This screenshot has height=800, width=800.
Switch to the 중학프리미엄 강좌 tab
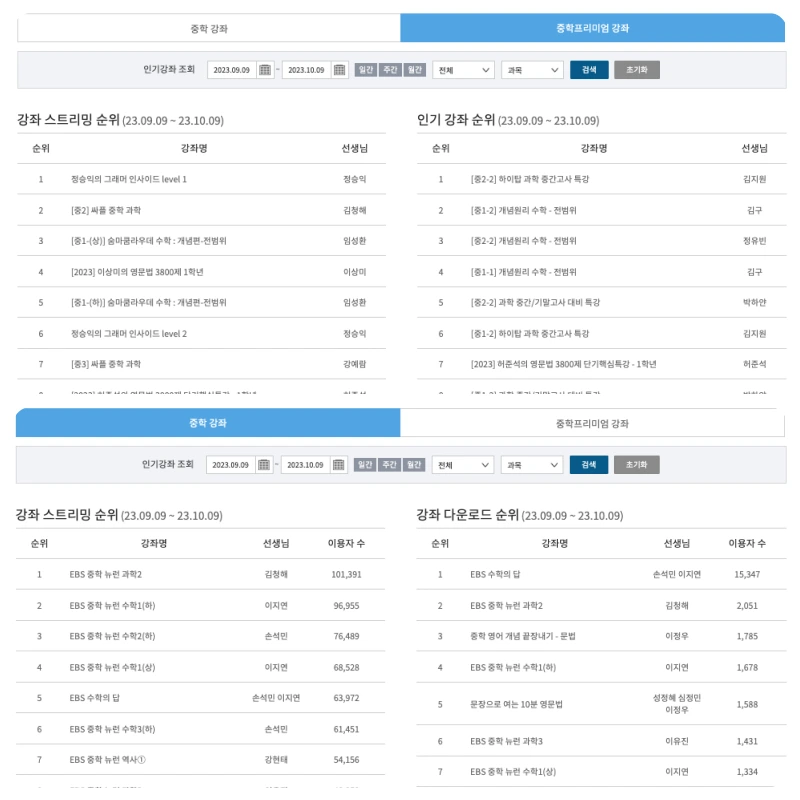pyautogui.click(x=592, y=30)
